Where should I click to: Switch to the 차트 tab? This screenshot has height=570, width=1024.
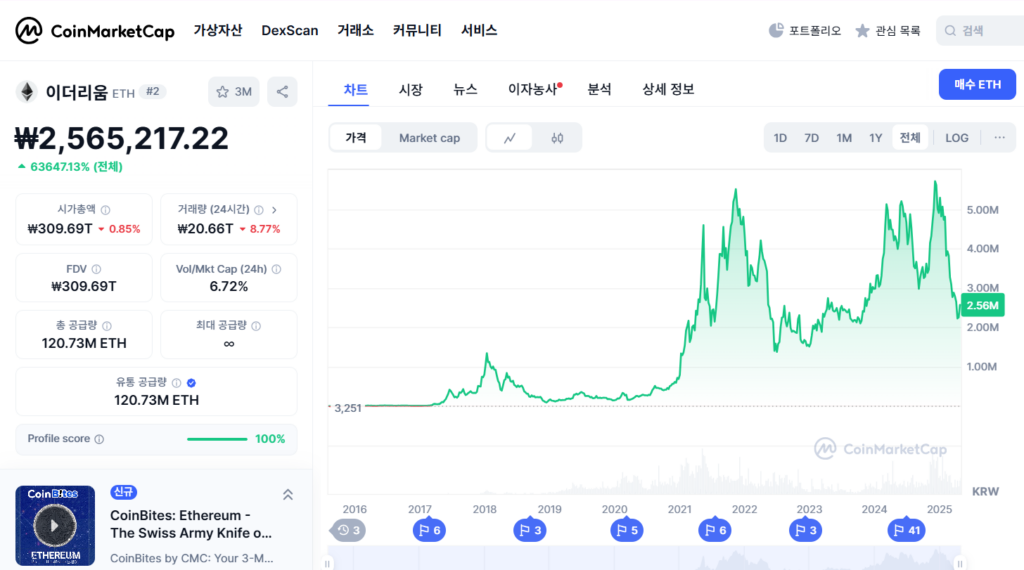point(355,89)
